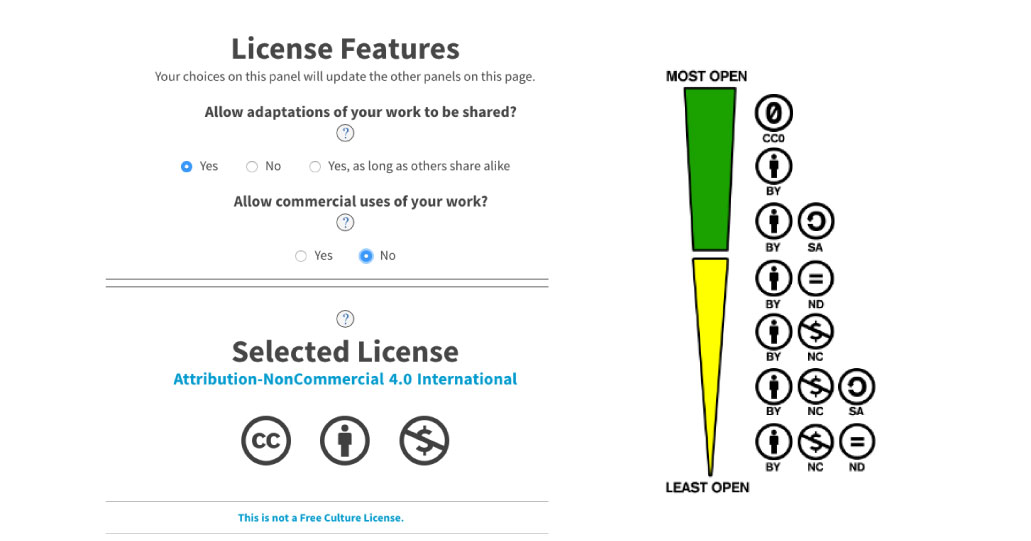Open help icon under adaptations question

coord(345,133)
